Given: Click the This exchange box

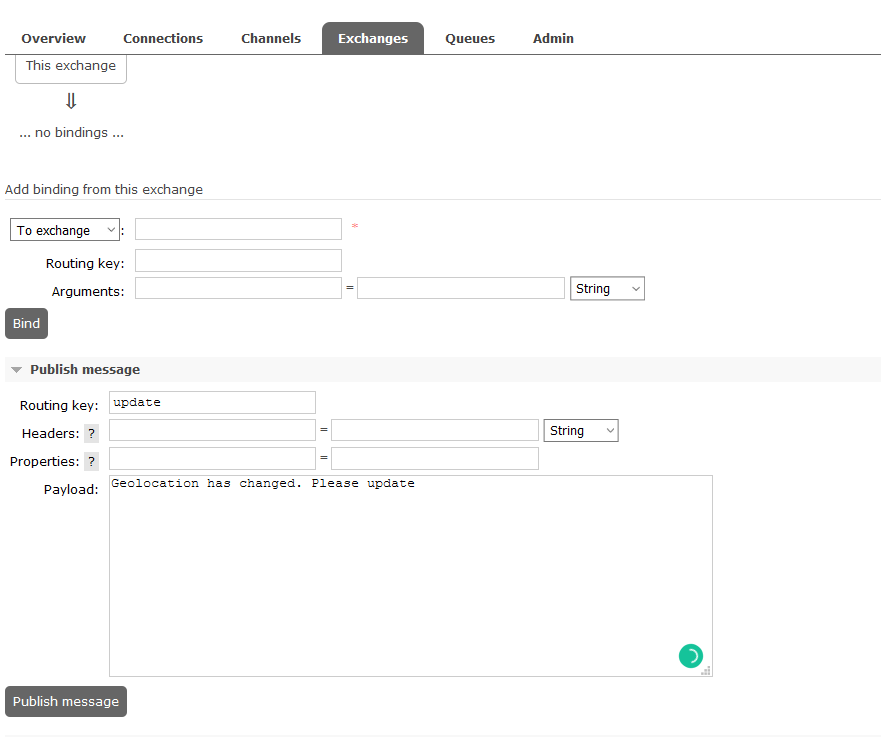Looking at the screenshot, I should click(71, 66).
